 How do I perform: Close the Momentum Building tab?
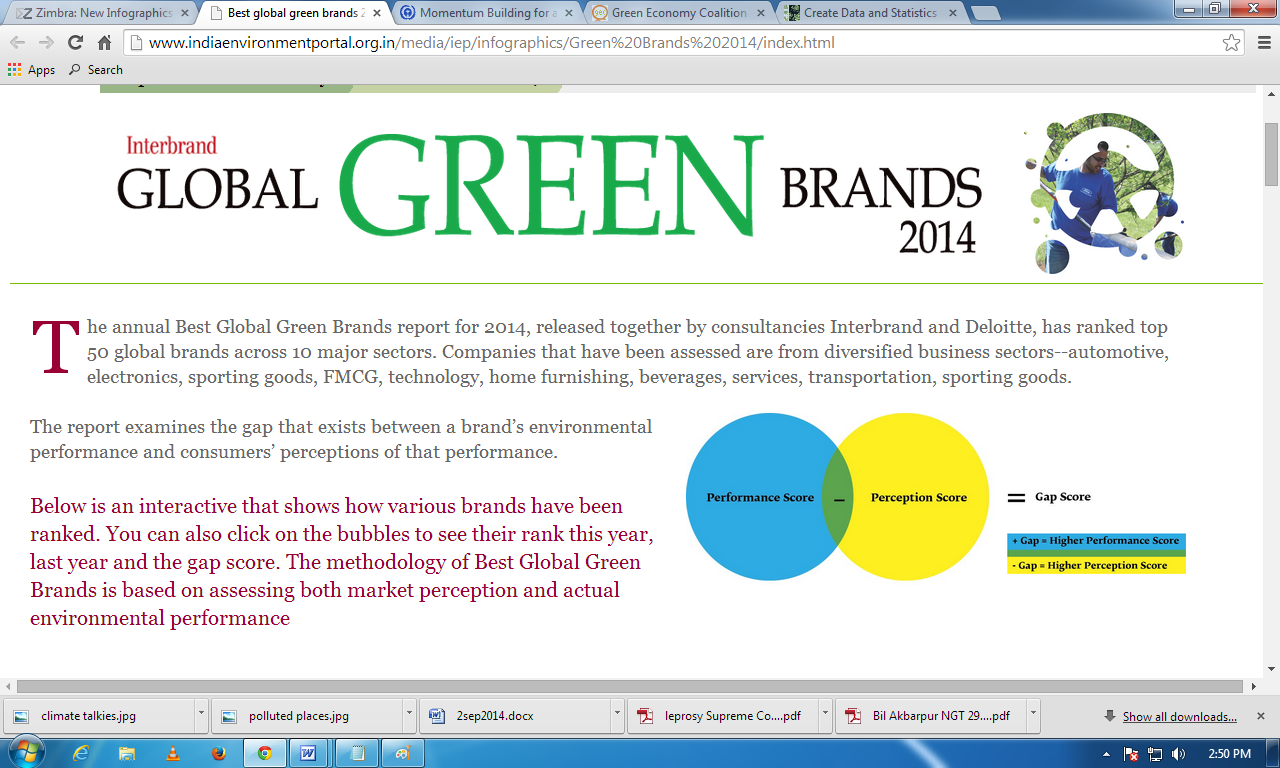coord(568,14)
